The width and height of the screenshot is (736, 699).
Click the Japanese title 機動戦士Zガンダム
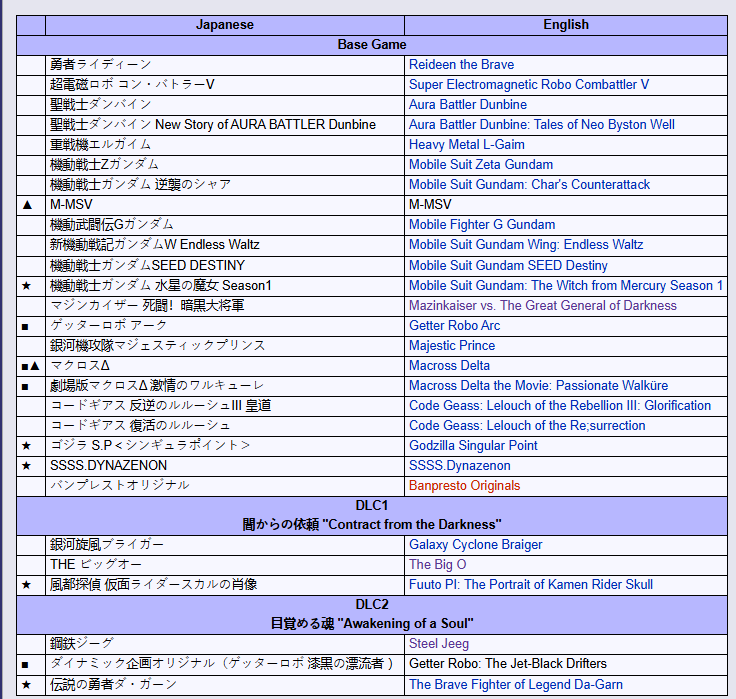coord(104,165)
